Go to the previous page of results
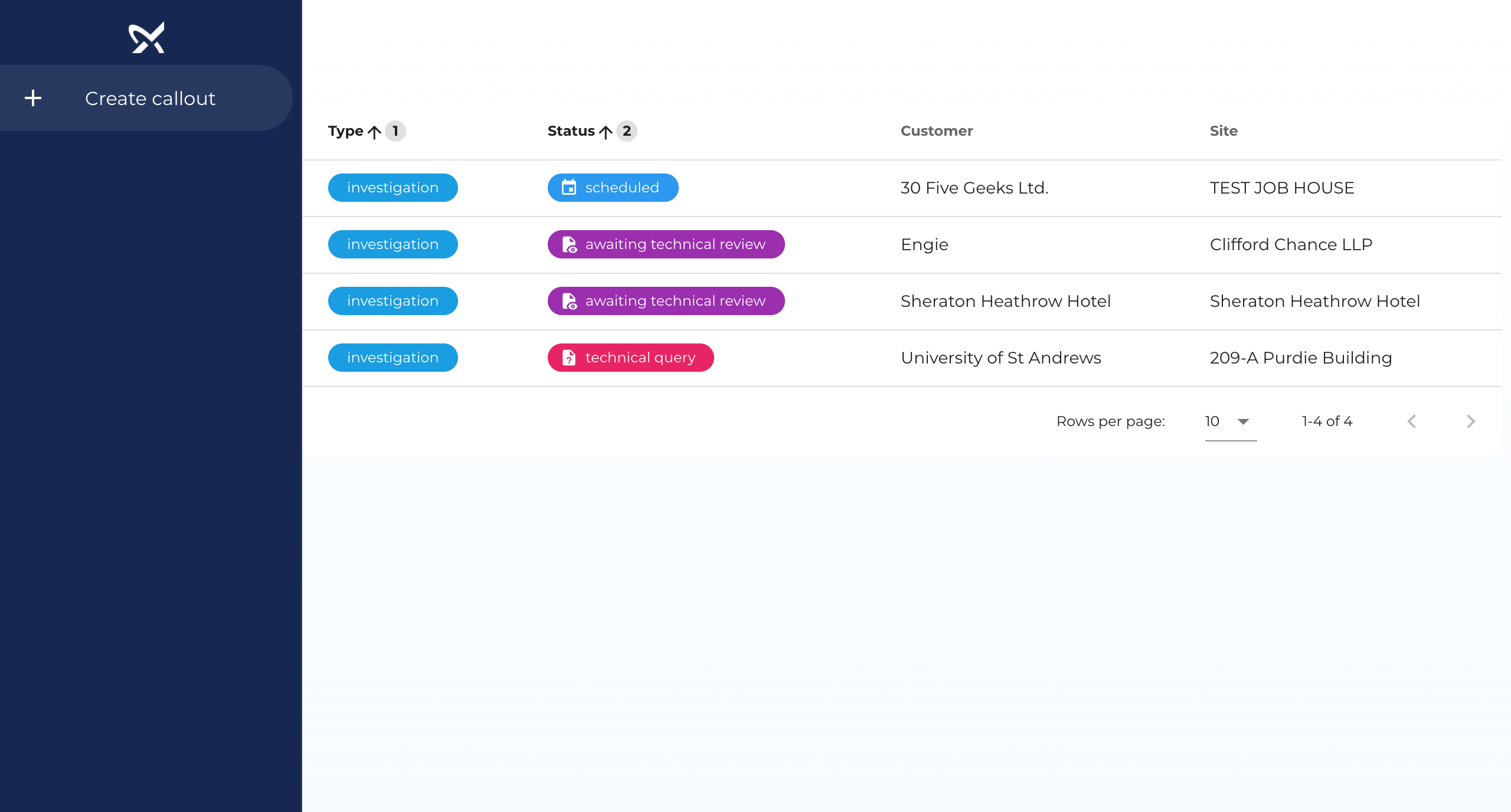This screenshot has height=812, width=1511. pyautogui.click(x=1411, y=421)
